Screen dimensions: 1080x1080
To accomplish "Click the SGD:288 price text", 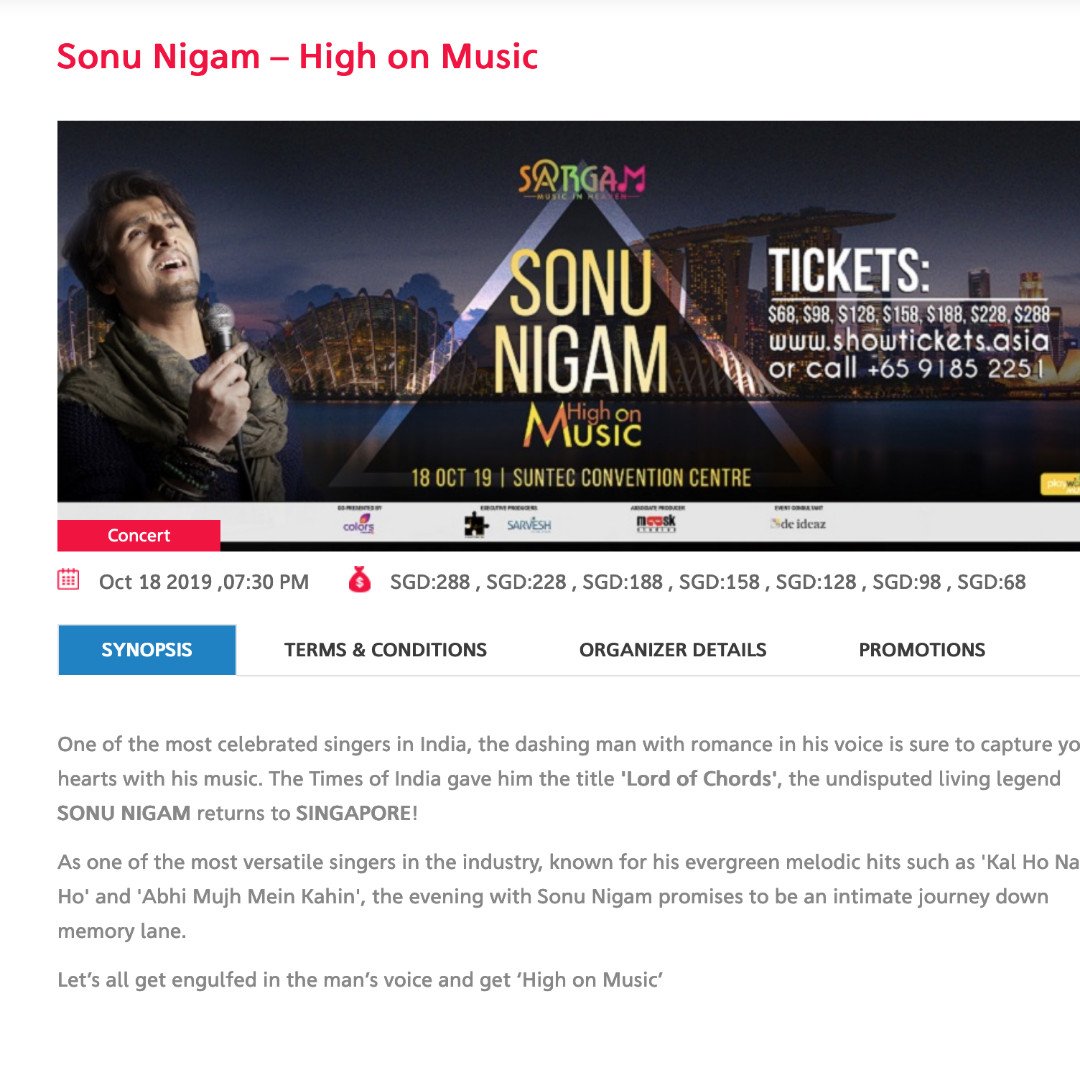I will pyautogui.click(x=430, y=582).
